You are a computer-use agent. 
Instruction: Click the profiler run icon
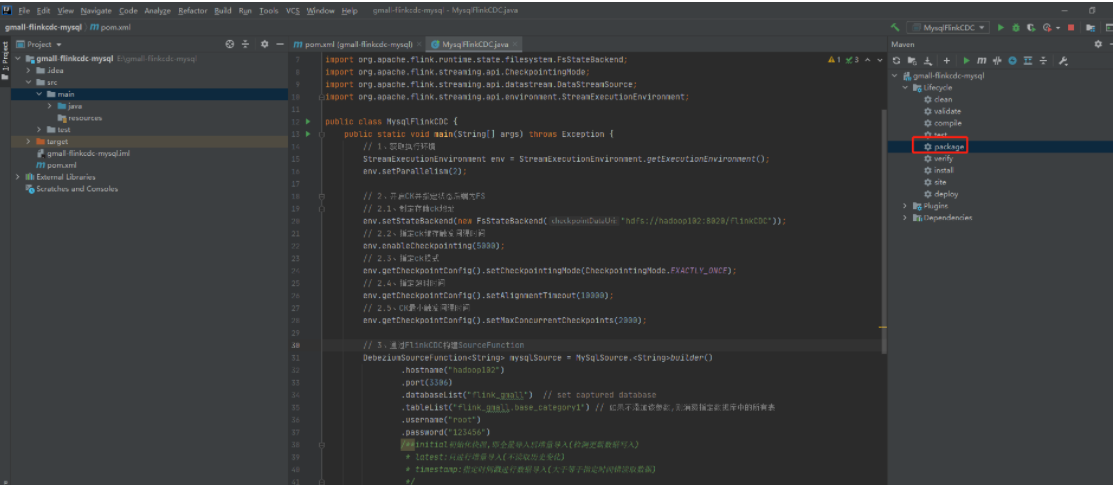[1046, 28]
